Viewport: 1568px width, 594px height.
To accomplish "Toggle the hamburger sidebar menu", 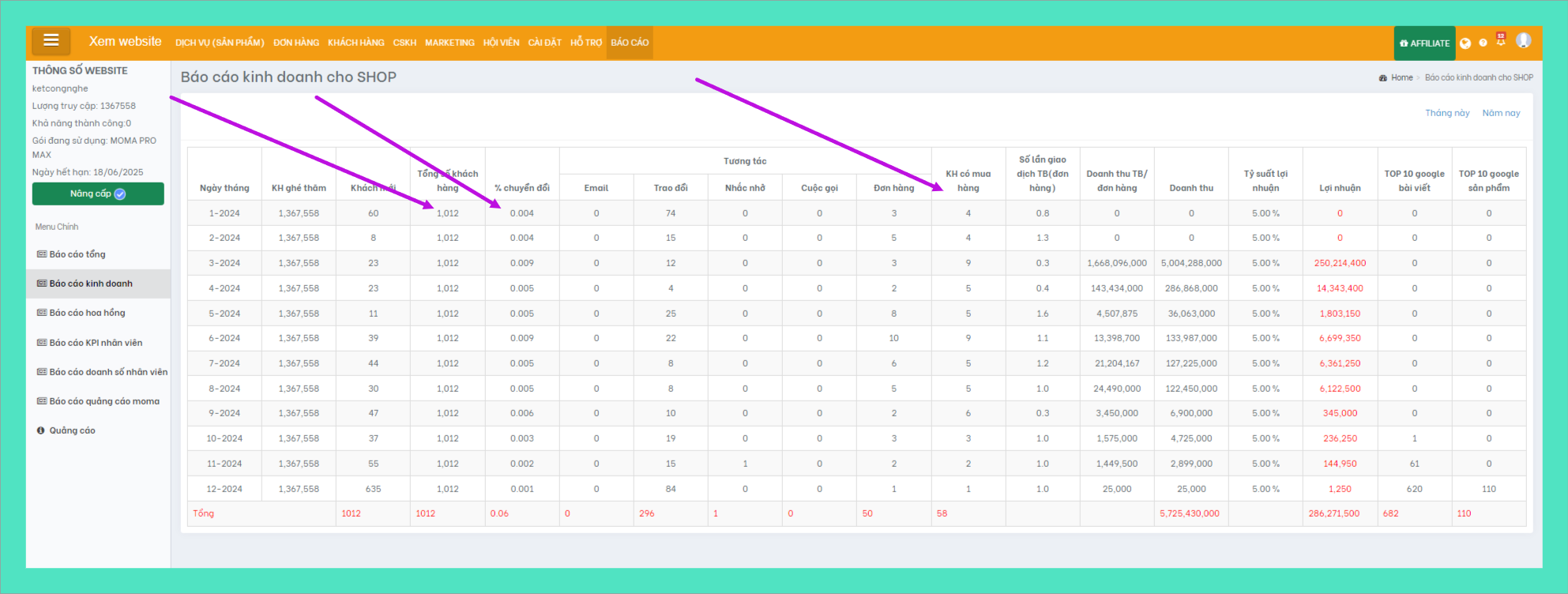I will pos(51,41).
